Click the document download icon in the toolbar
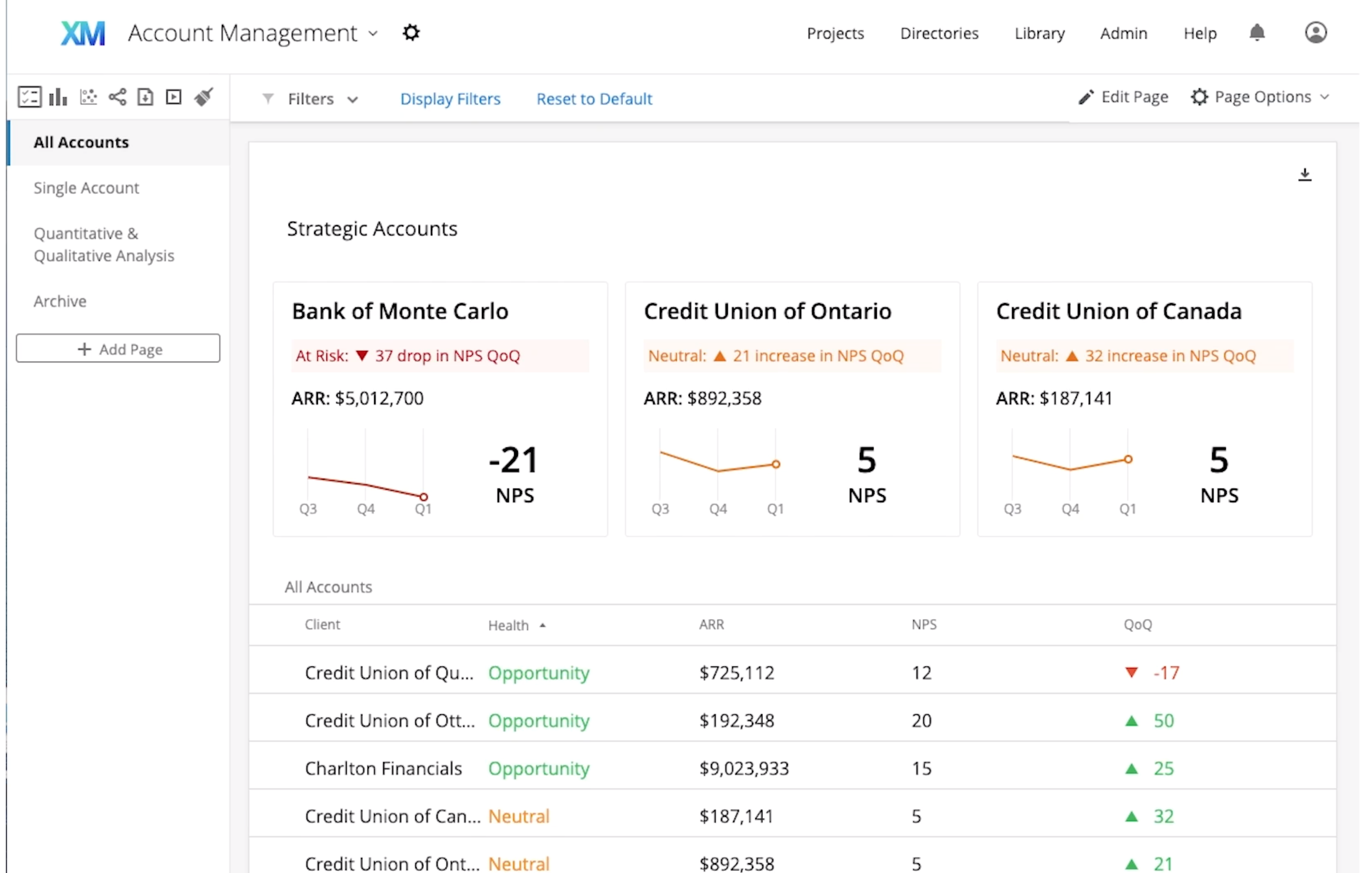The image size is (1372, 873). 146,97
